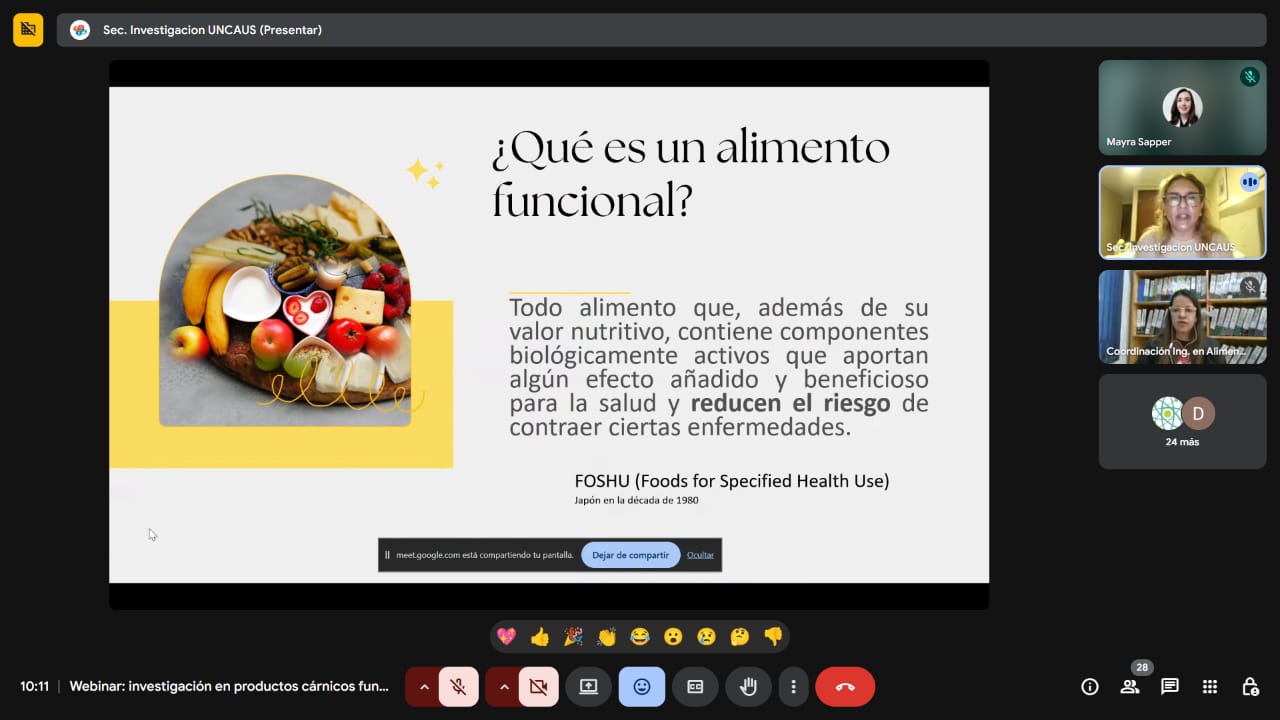This screenshot has height=720, width=1280.
Task: Open host controls lock icon
Action: point(1250,687)
